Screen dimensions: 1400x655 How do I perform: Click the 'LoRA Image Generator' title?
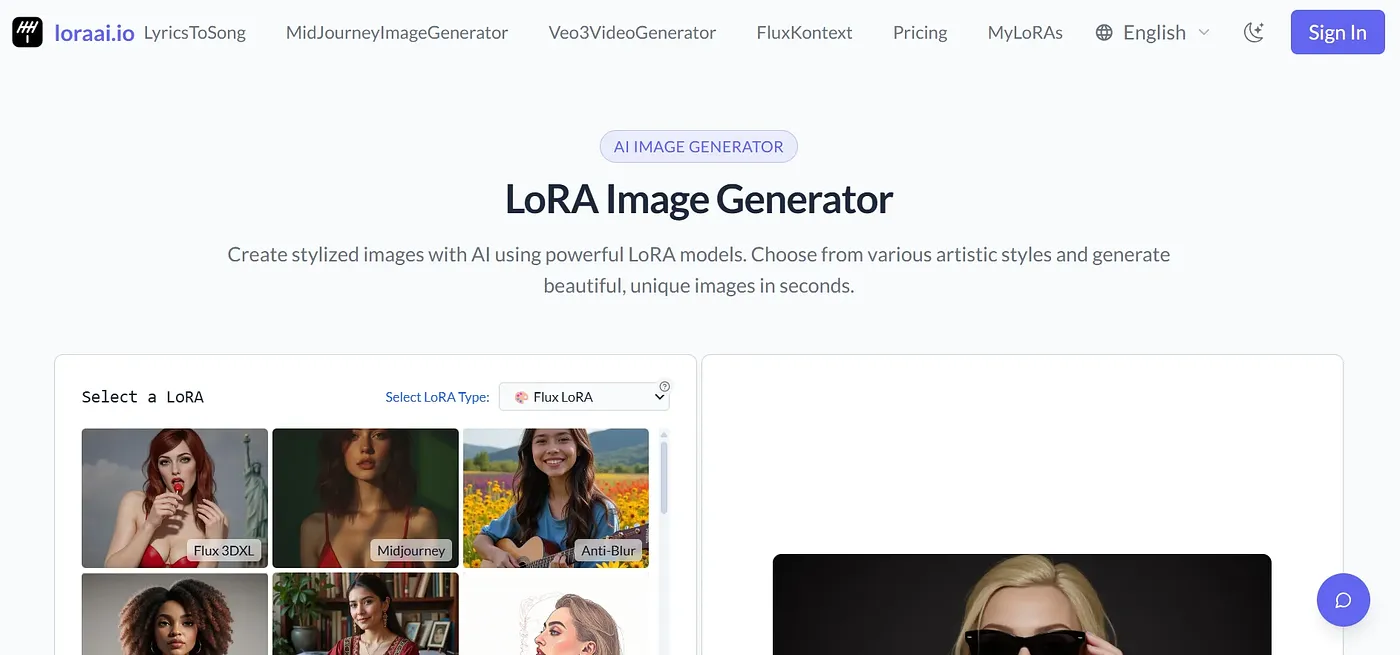click(699, 199)
